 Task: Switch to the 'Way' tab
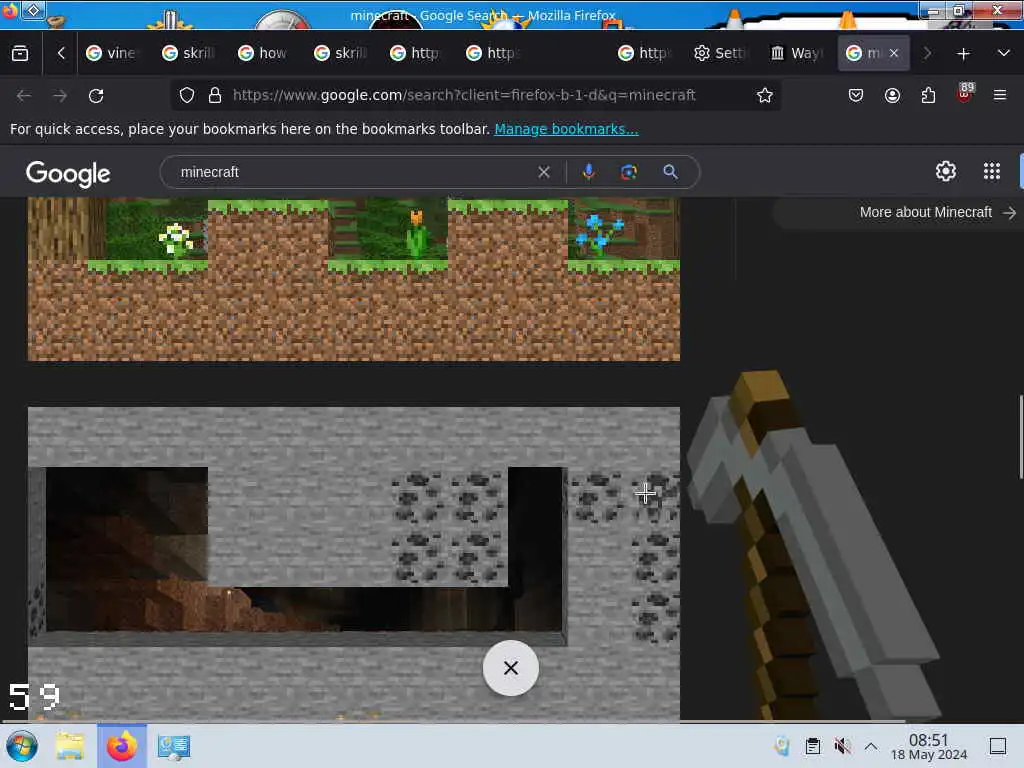coord(796,53)
